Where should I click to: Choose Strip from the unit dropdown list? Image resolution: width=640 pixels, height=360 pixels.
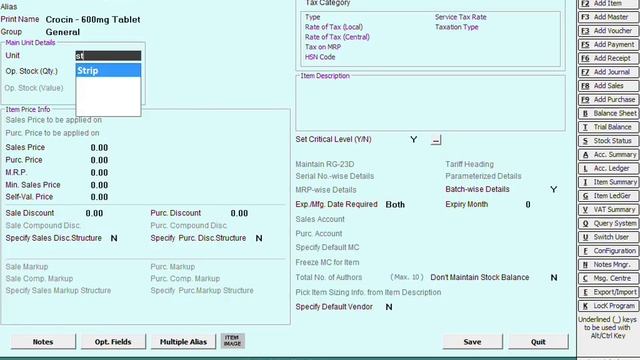(108, 71)
